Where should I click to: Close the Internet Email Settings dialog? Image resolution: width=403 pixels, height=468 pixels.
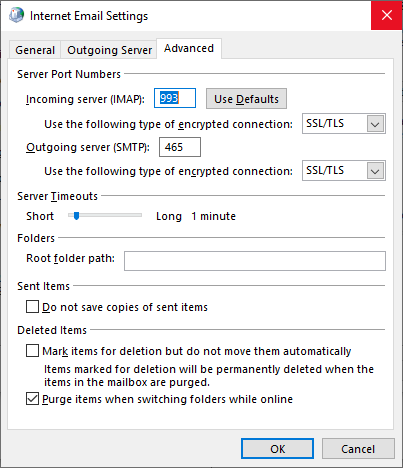(x=387, y=15)
